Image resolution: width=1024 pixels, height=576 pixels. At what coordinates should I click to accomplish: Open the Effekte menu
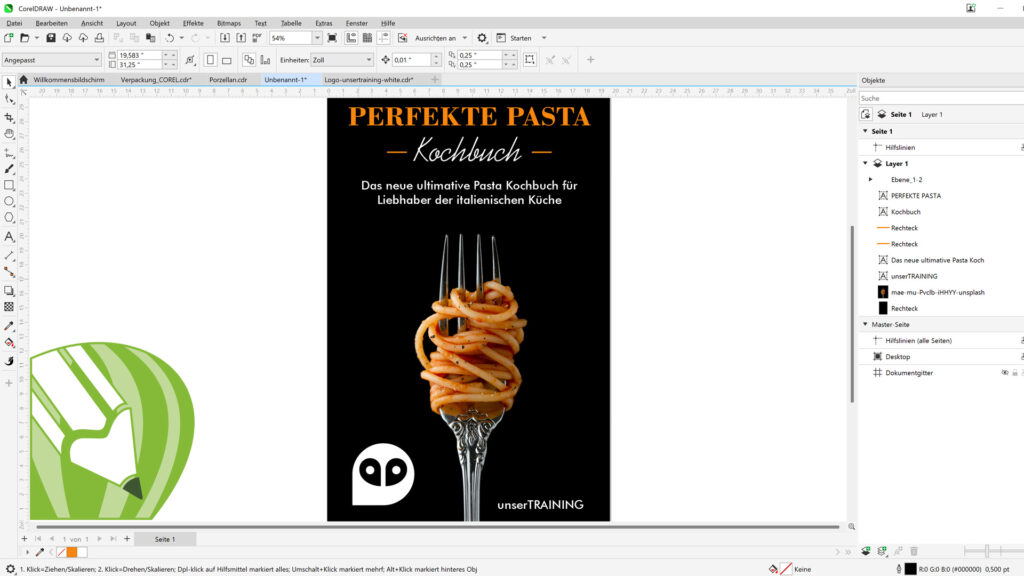[193, 23]
